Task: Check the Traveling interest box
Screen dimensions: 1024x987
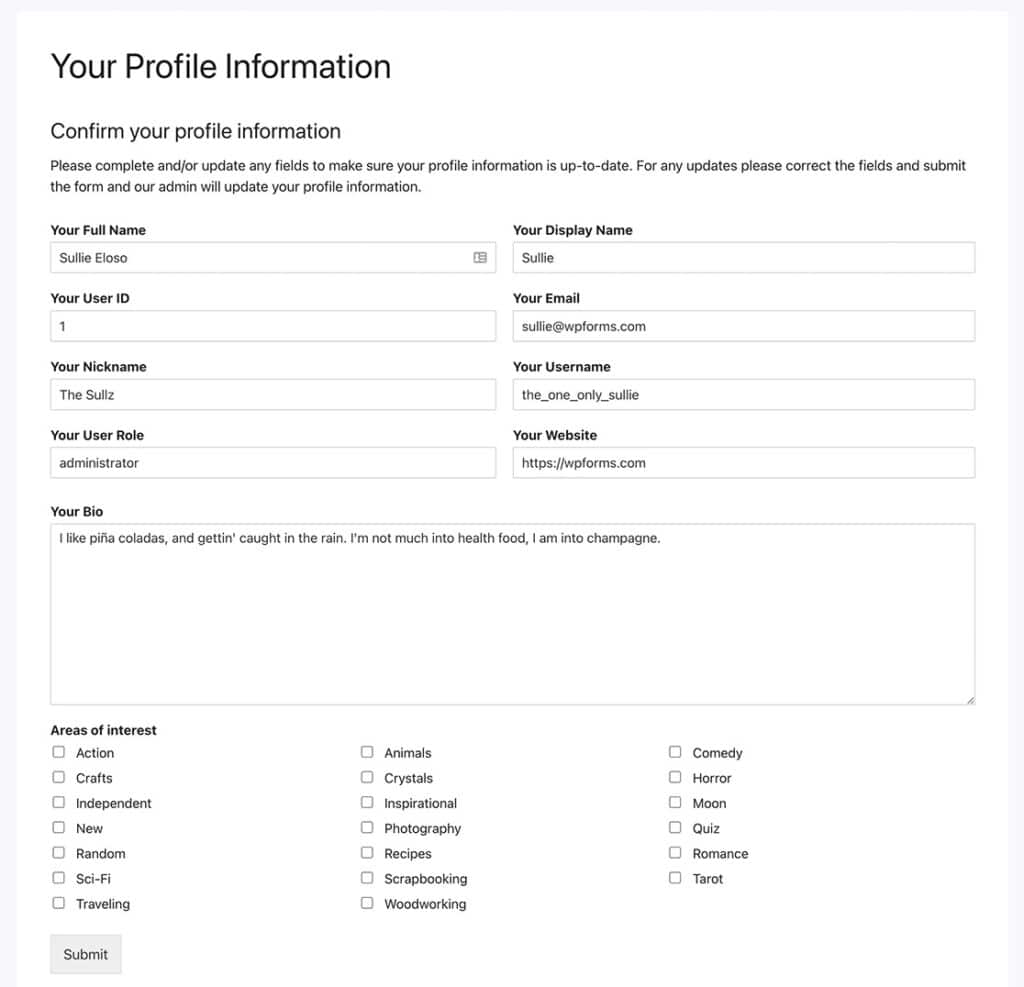Action: 59,903
